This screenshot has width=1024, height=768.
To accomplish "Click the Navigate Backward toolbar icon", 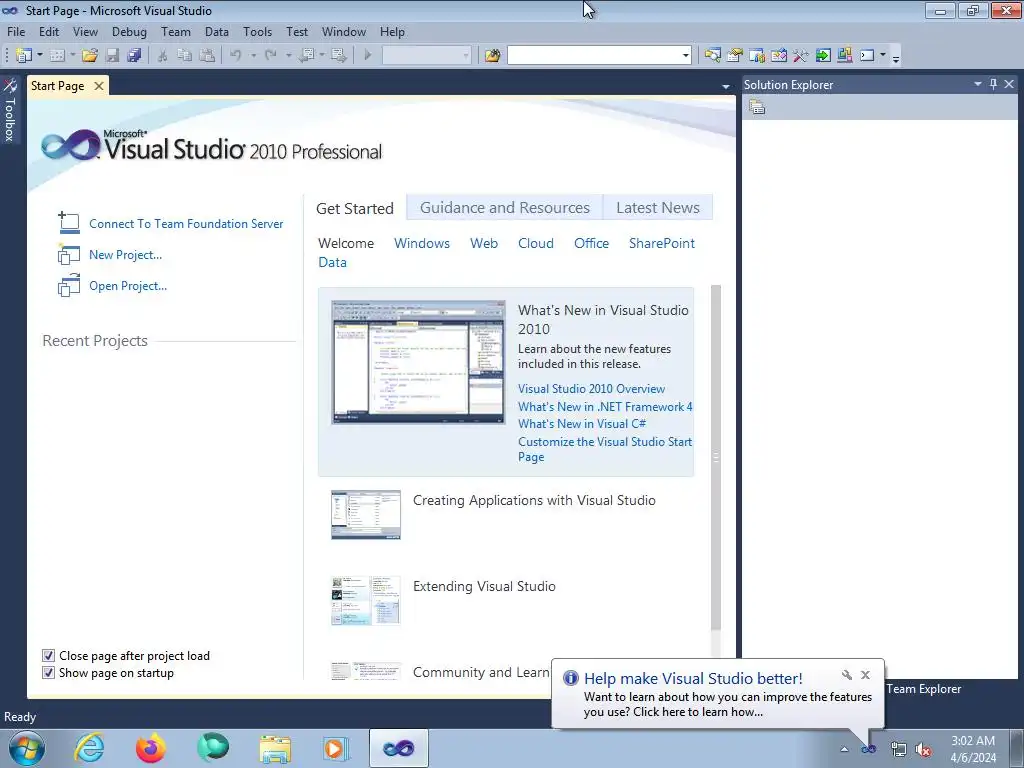I will (306, 56).
